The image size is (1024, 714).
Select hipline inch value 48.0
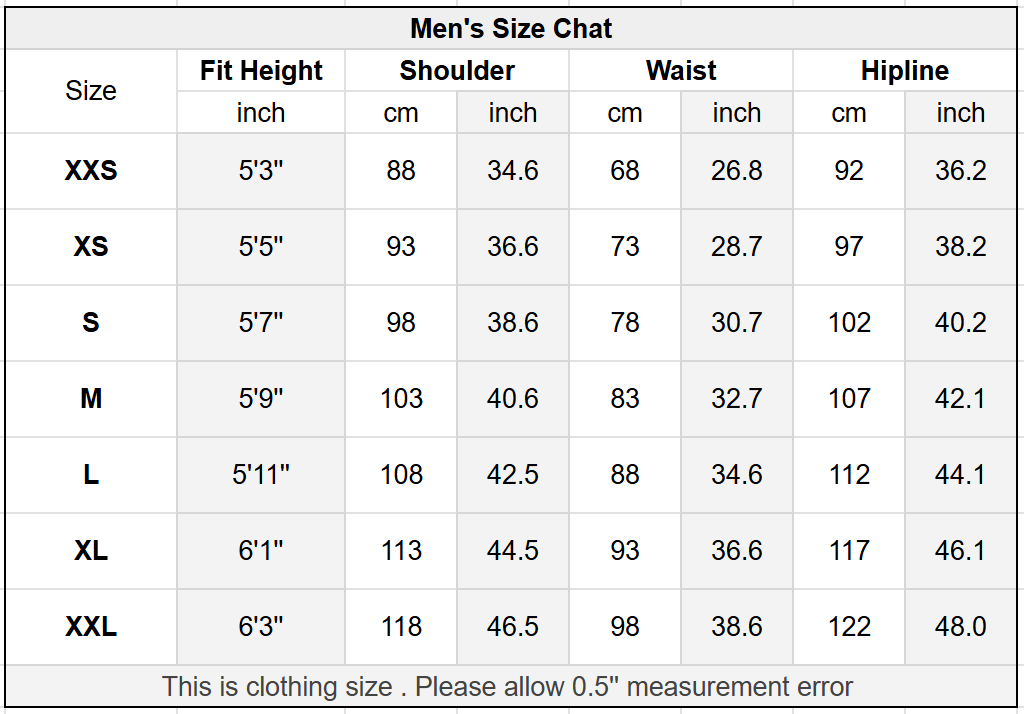point(961,626)
